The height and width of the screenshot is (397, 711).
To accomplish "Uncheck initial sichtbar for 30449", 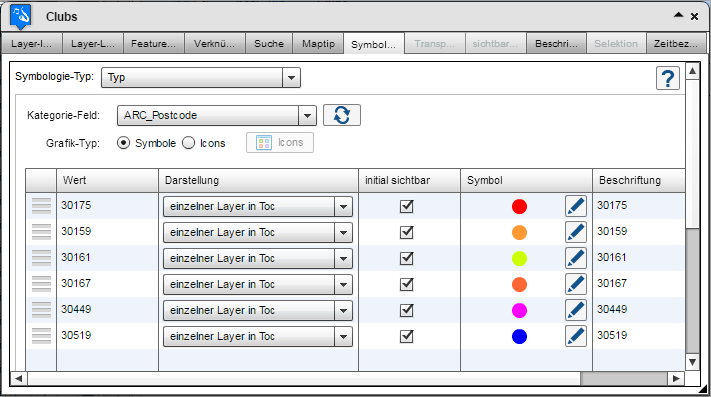I will [x=407, y=310].
